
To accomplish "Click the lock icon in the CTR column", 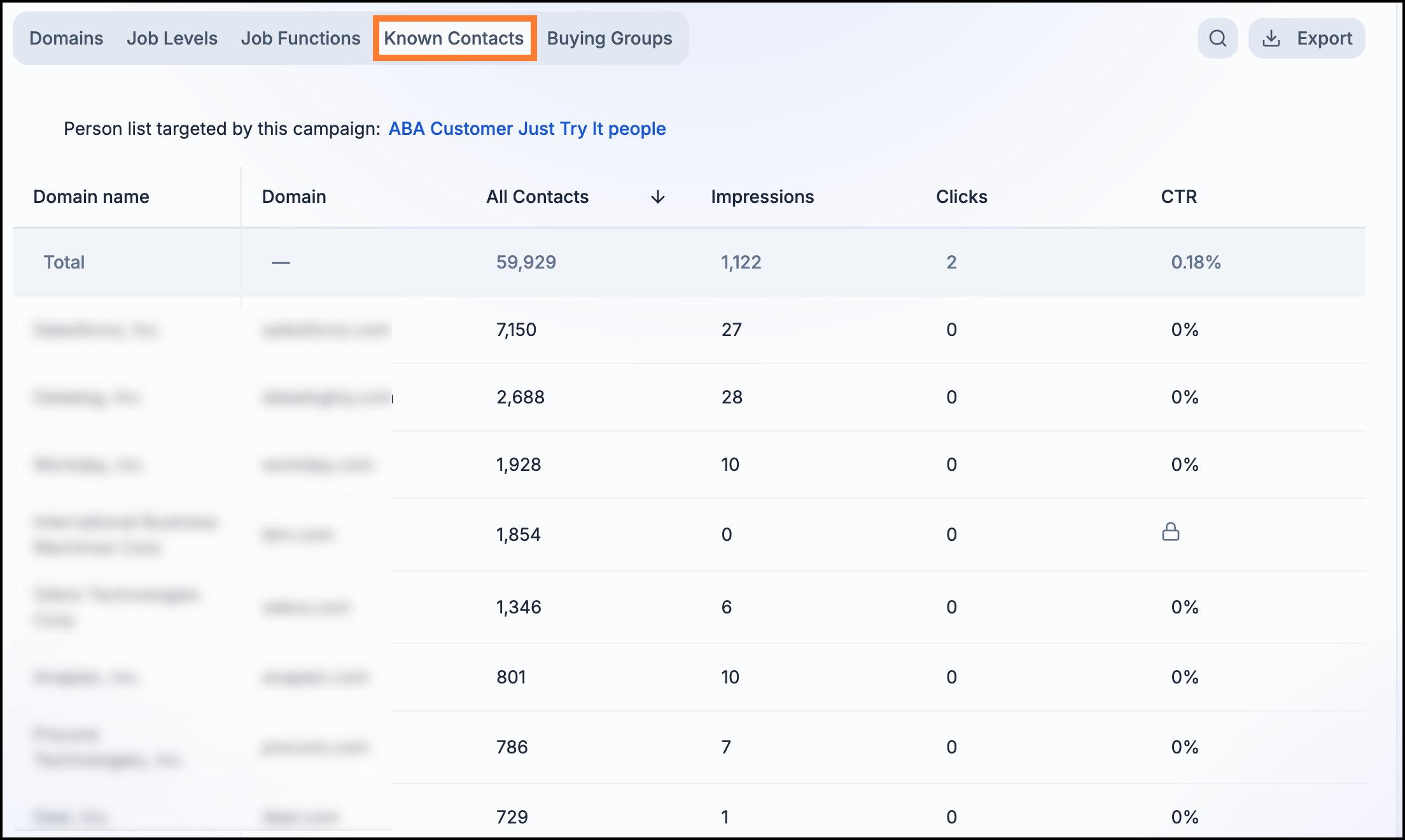I will point(1170,532).
